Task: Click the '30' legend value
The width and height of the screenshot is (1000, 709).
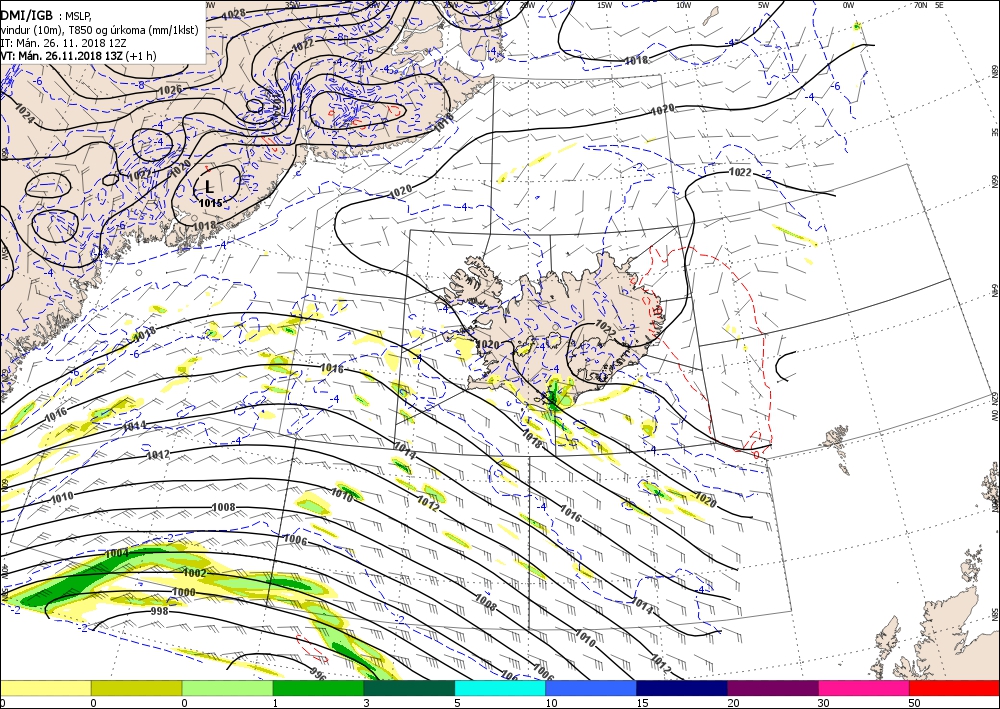Action: [x=823, y=703]
